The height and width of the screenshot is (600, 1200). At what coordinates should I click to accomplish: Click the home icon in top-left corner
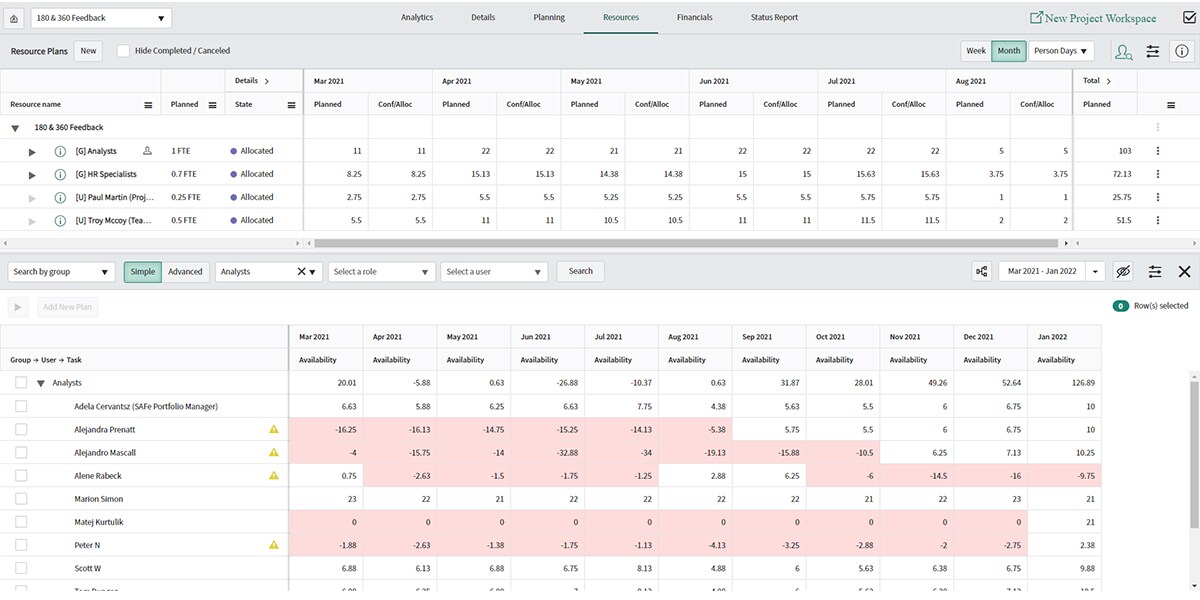(x=14, y=18)
